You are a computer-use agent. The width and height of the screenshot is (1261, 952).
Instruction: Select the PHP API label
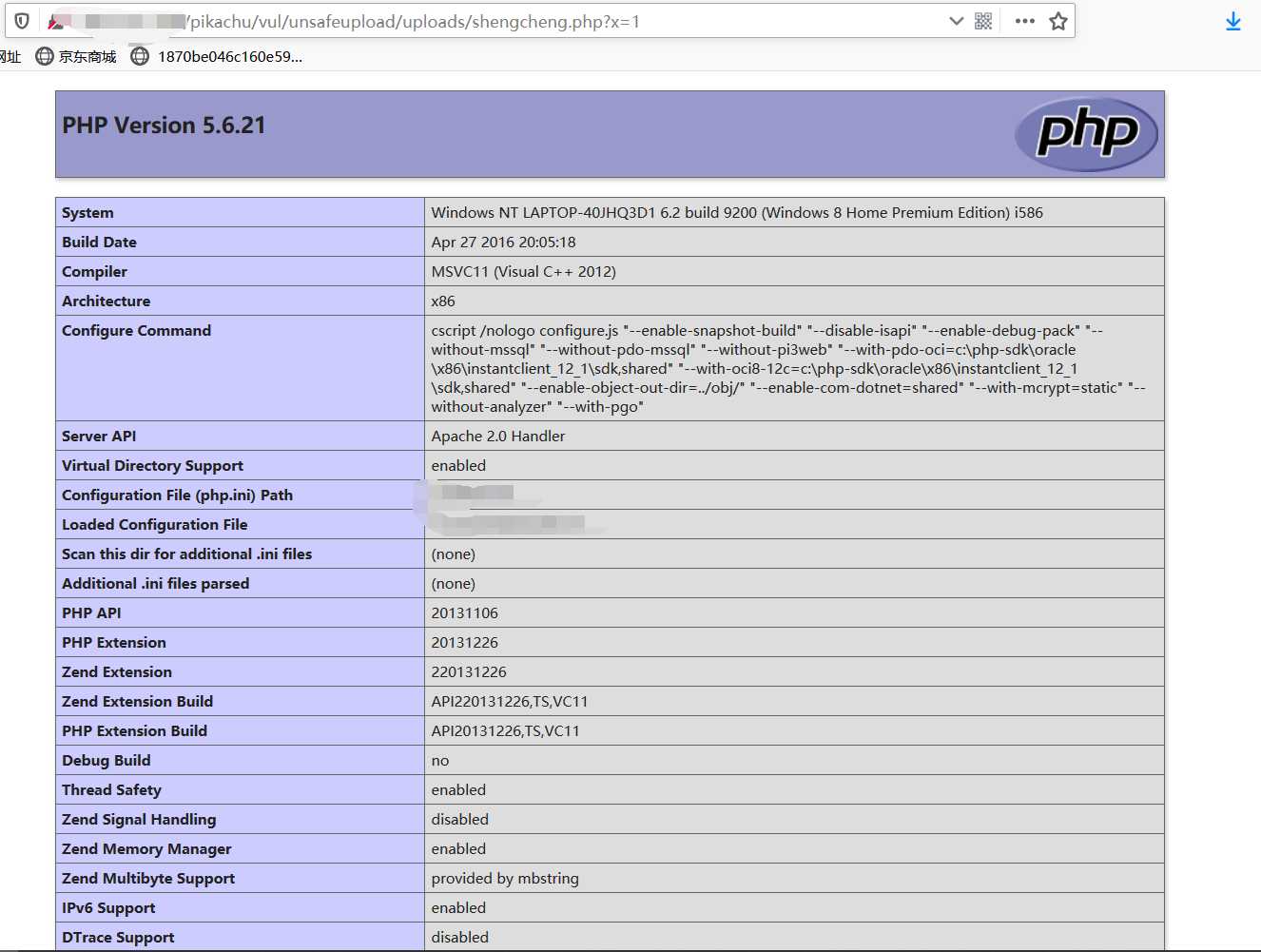(91, 612)
